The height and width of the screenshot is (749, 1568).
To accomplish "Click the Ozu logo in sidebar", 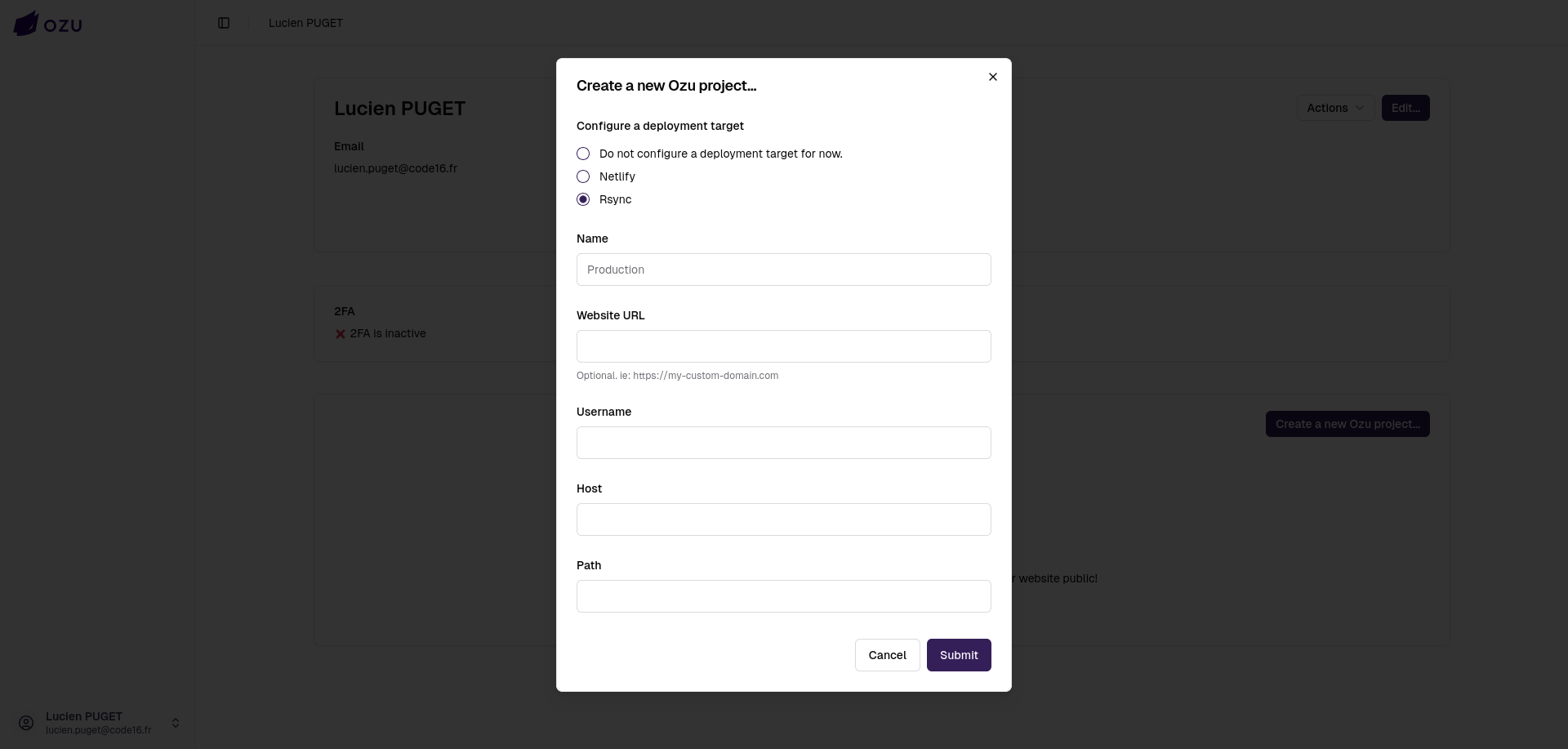I will tap(48, 24).
